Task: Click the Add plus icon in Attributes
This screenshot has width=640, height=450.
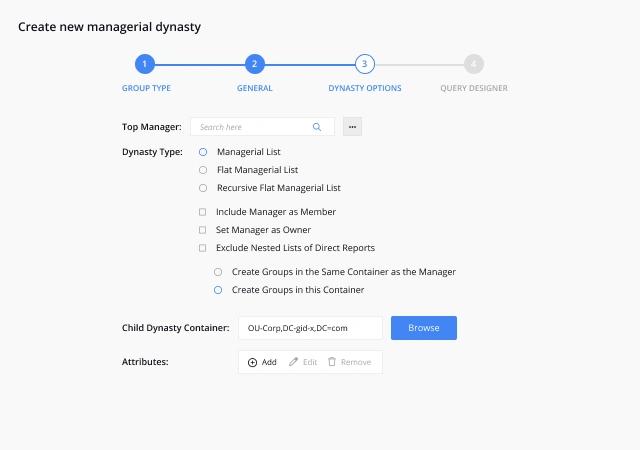Action: pos(252,362)
